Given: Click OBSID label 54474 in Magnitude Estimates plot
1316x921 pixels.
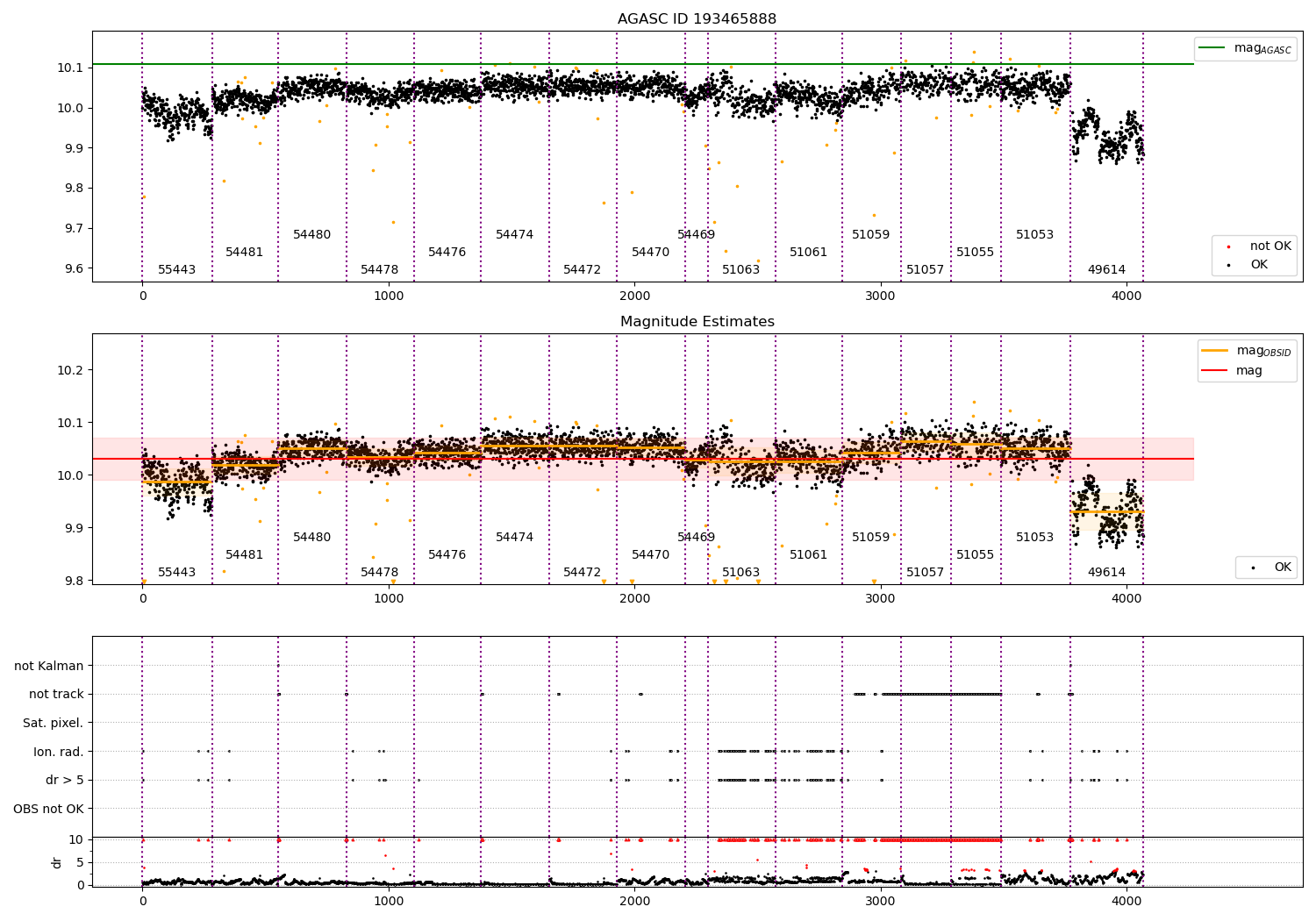Looking at the screenshot, I should [515, 538].
